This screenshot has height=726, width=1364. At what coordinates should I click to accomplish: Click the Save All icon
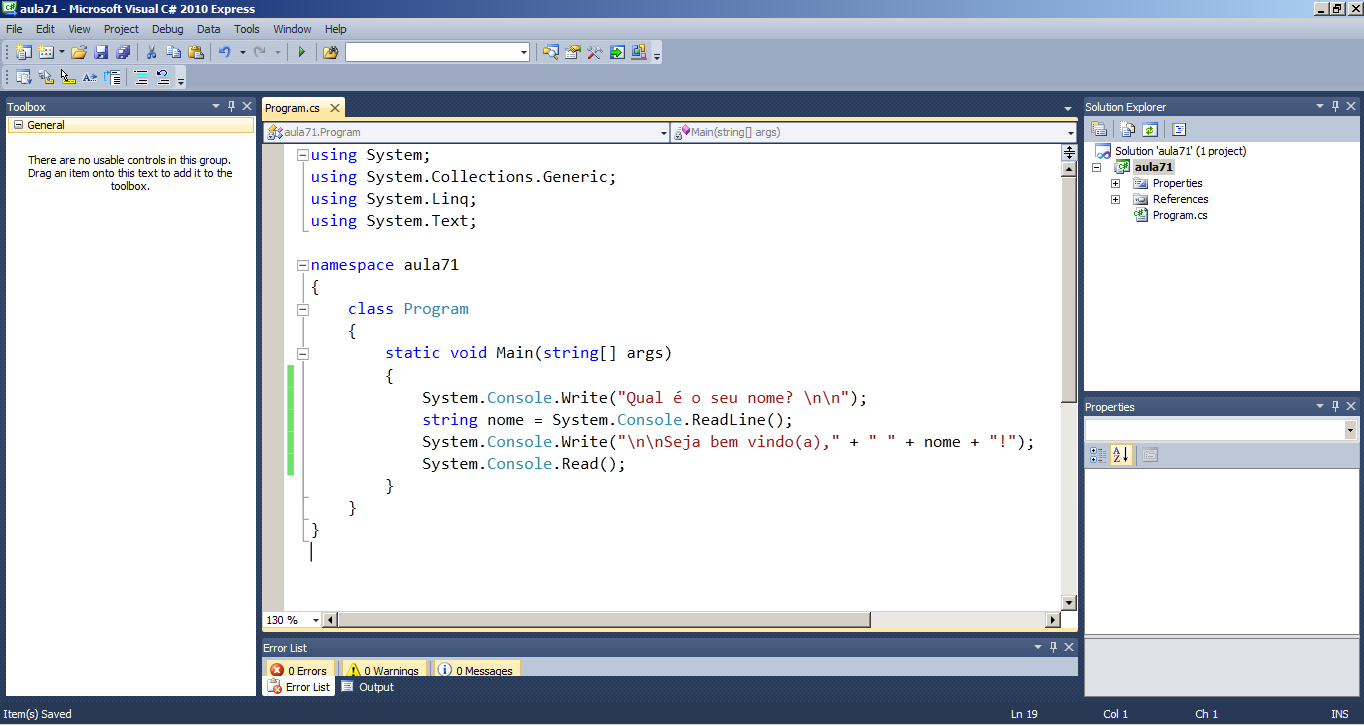click(123, 52)
